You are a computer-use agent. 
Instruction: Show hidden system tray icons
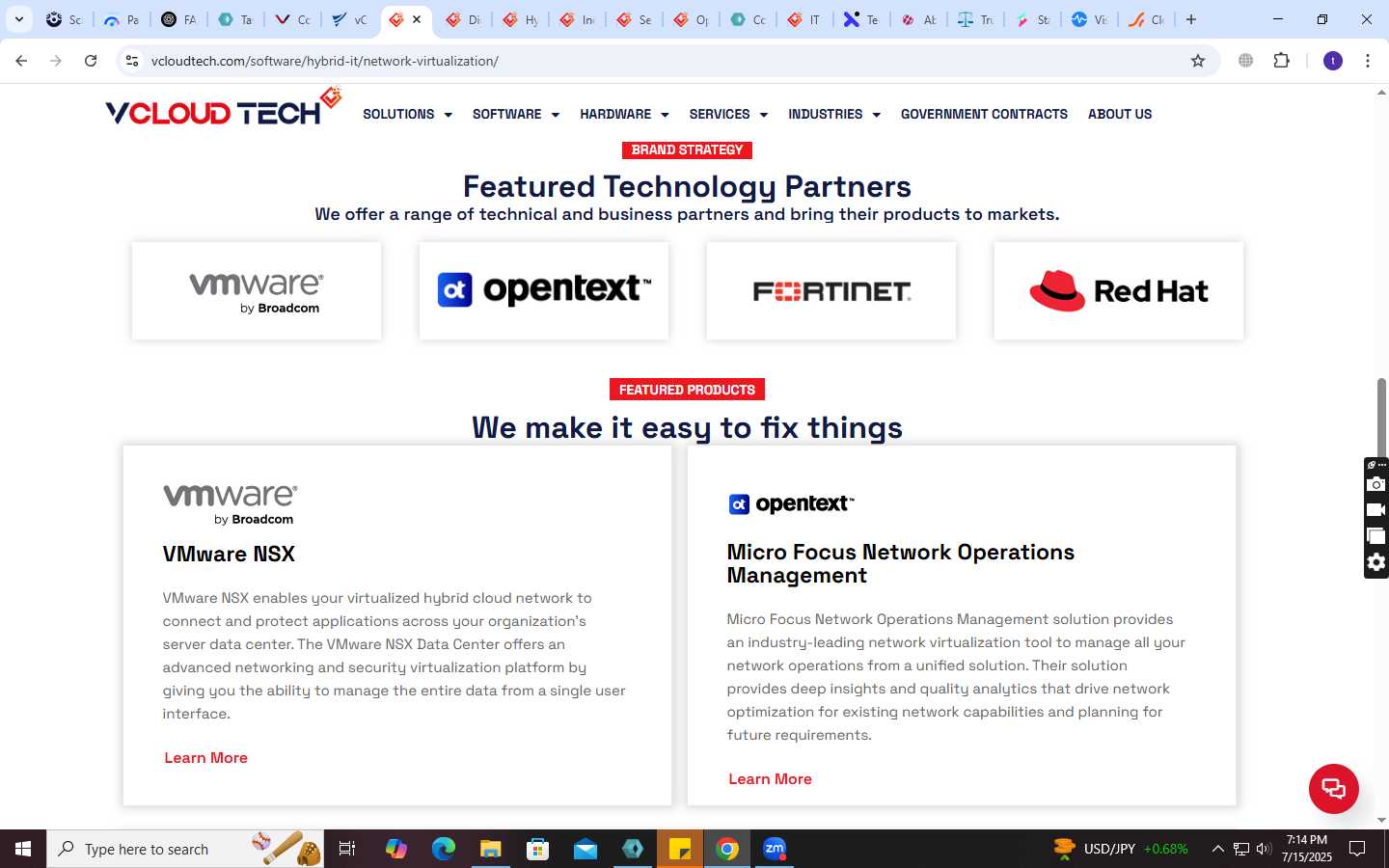click(x=1217, y=849)
